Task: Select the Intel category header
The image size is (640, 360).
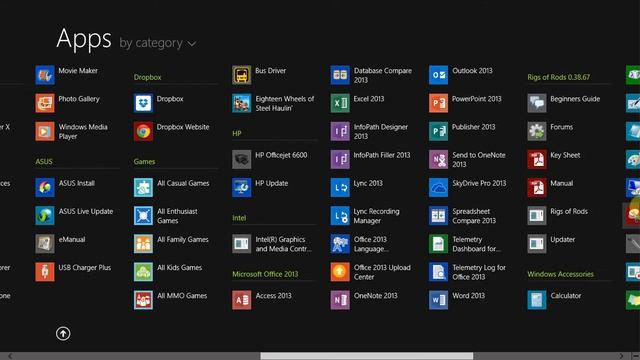Action: click(x=239, y=218)
